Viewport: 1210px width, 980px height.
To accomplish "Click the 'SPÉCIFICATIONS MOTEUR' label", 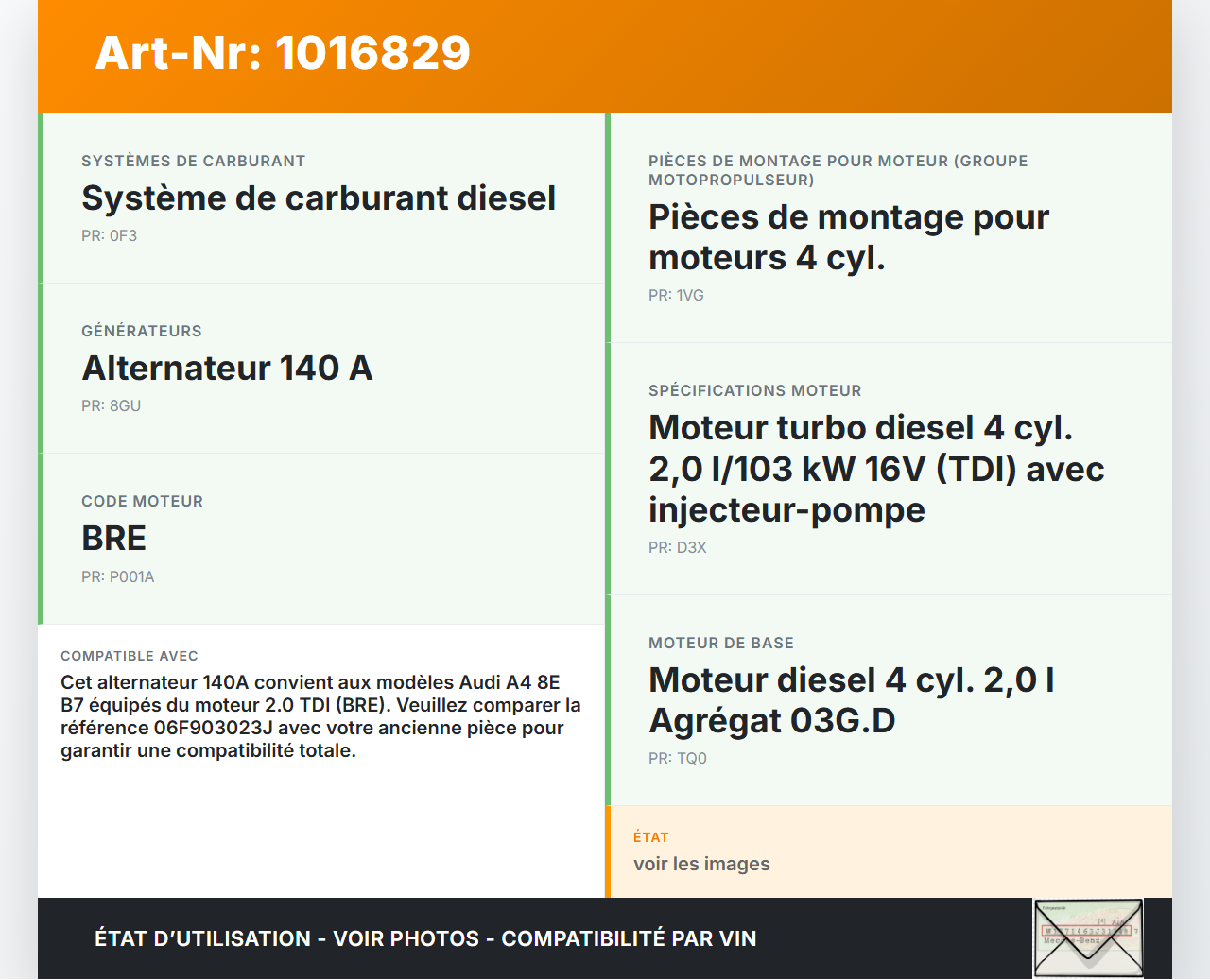I will (754, 390).
